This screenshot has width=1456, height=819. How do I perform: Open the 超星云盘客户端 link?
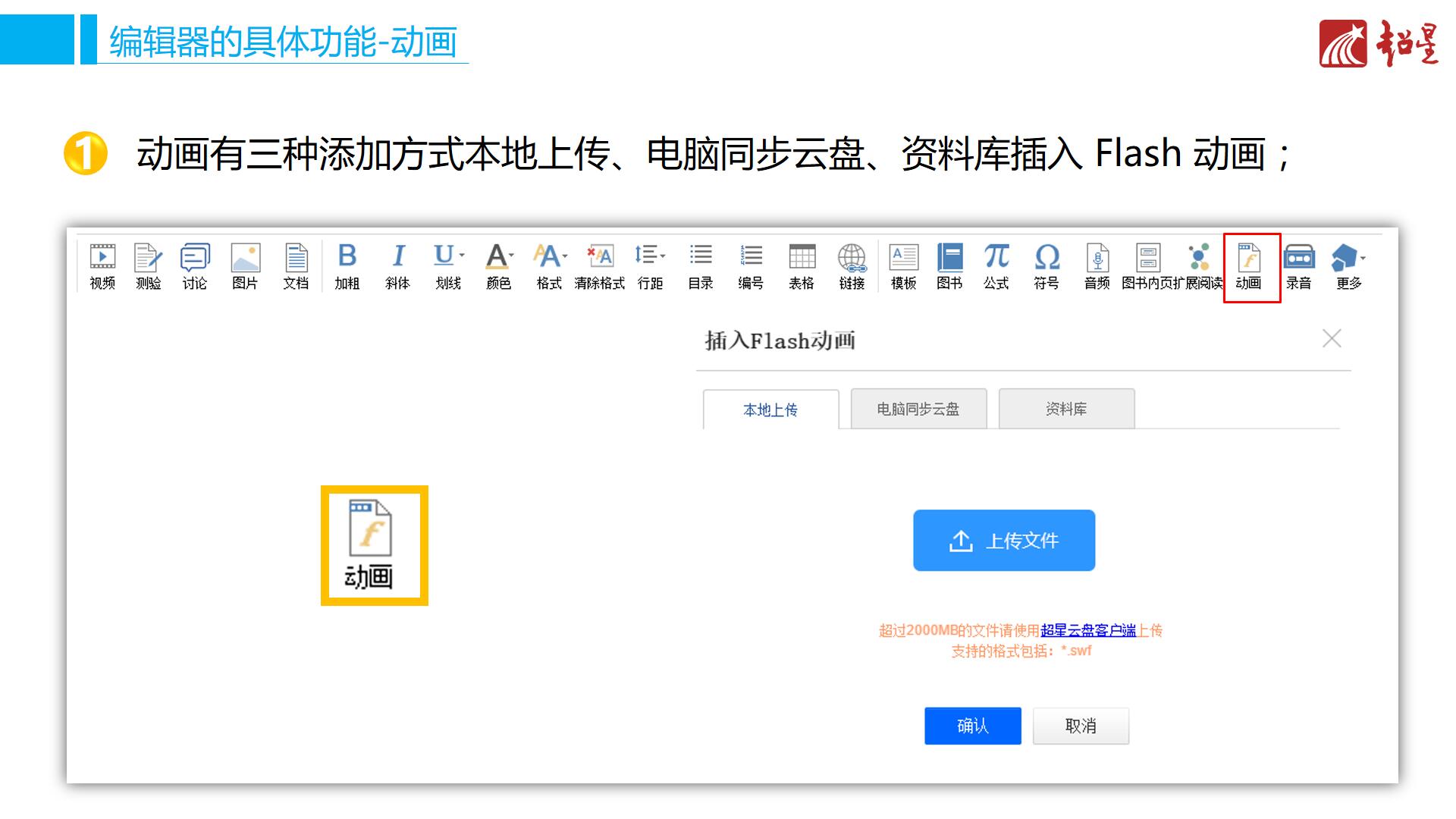[1088, 630]
